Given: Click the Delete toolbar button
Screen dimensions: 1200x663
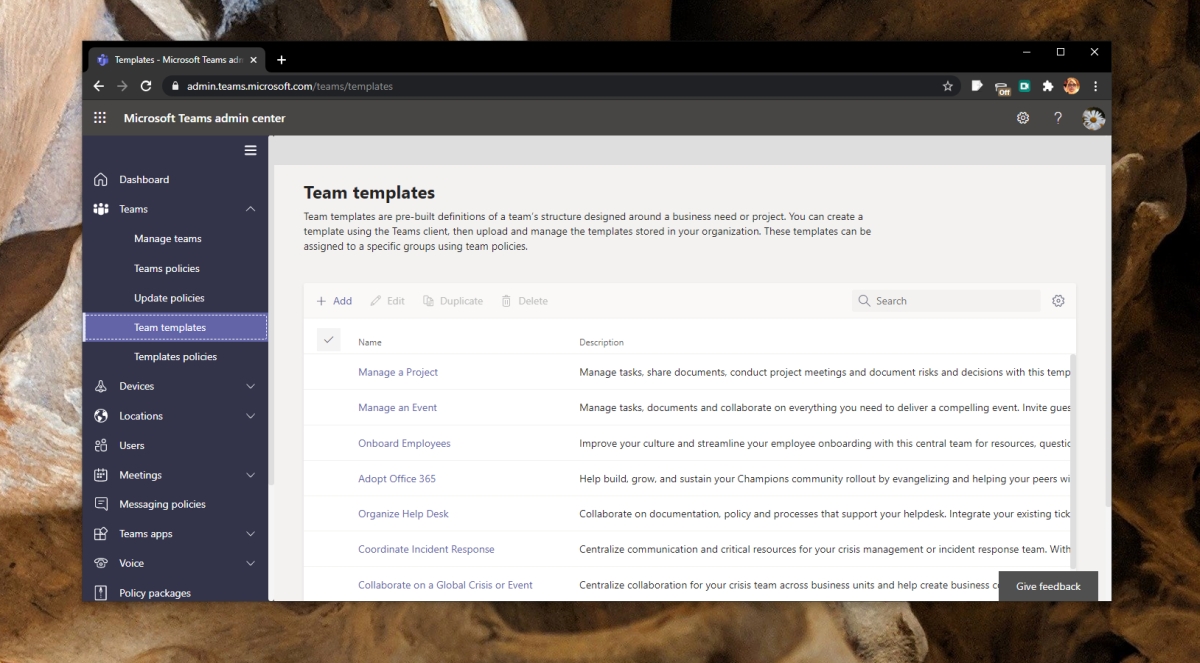Looking at the screenshot, I should tap(524, 301).
